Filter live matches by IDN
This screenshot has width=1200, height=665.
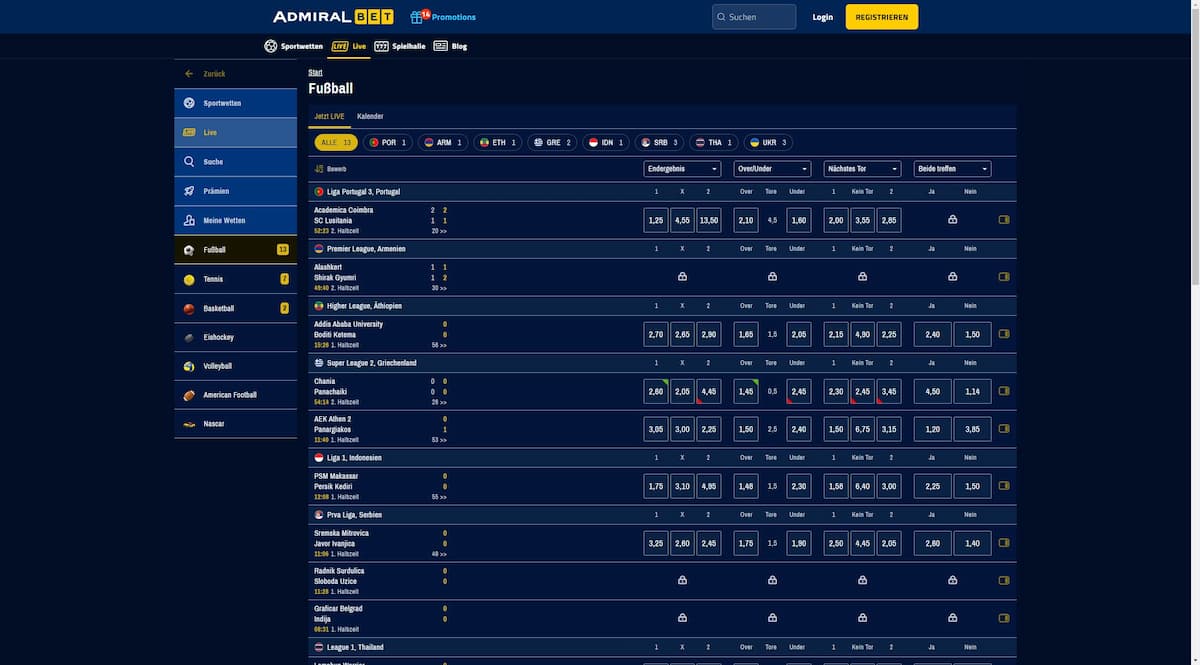click(x=606, y=142)
